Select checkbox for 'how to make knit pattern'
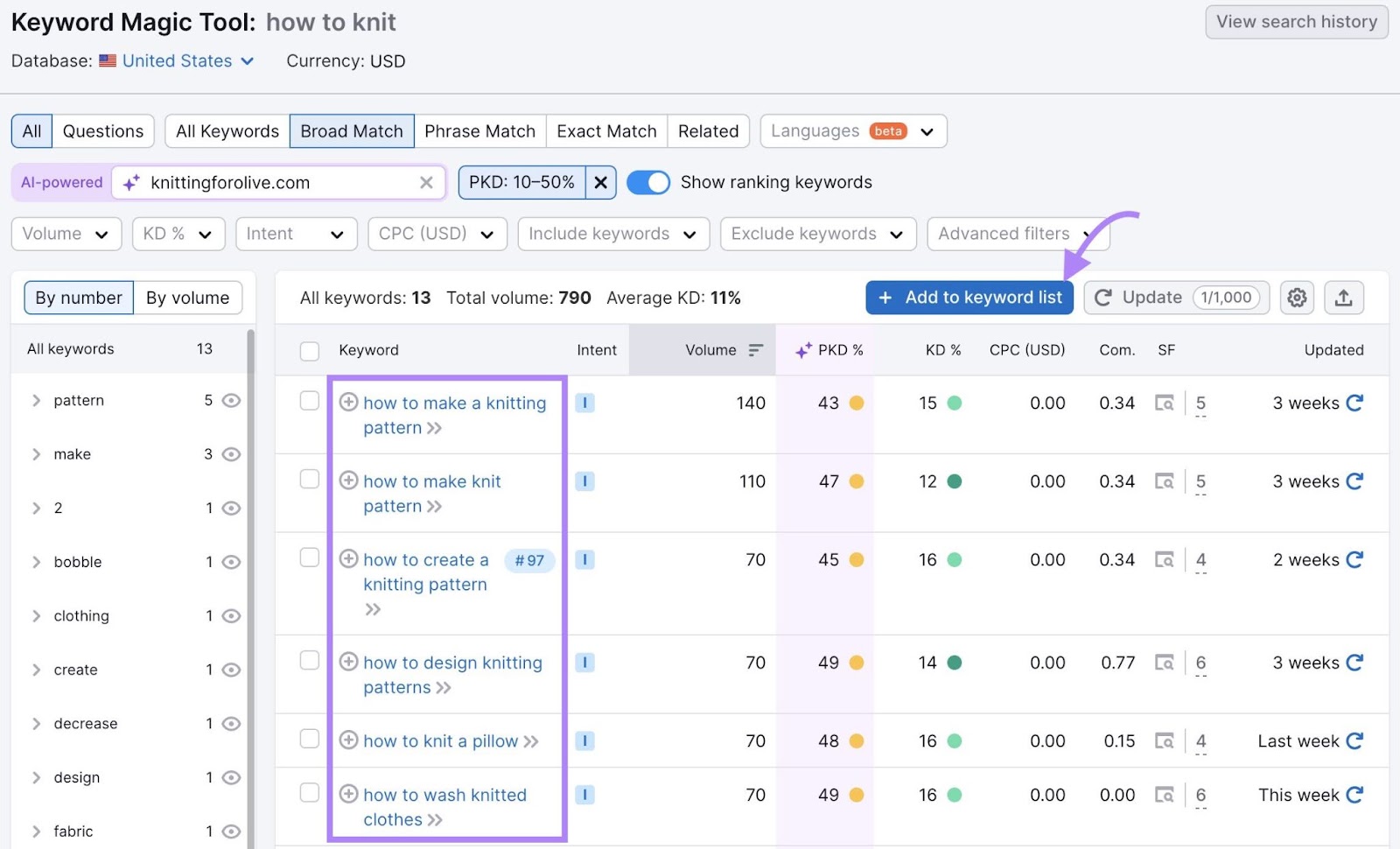The image size is (1400, 849). (310, 479)
